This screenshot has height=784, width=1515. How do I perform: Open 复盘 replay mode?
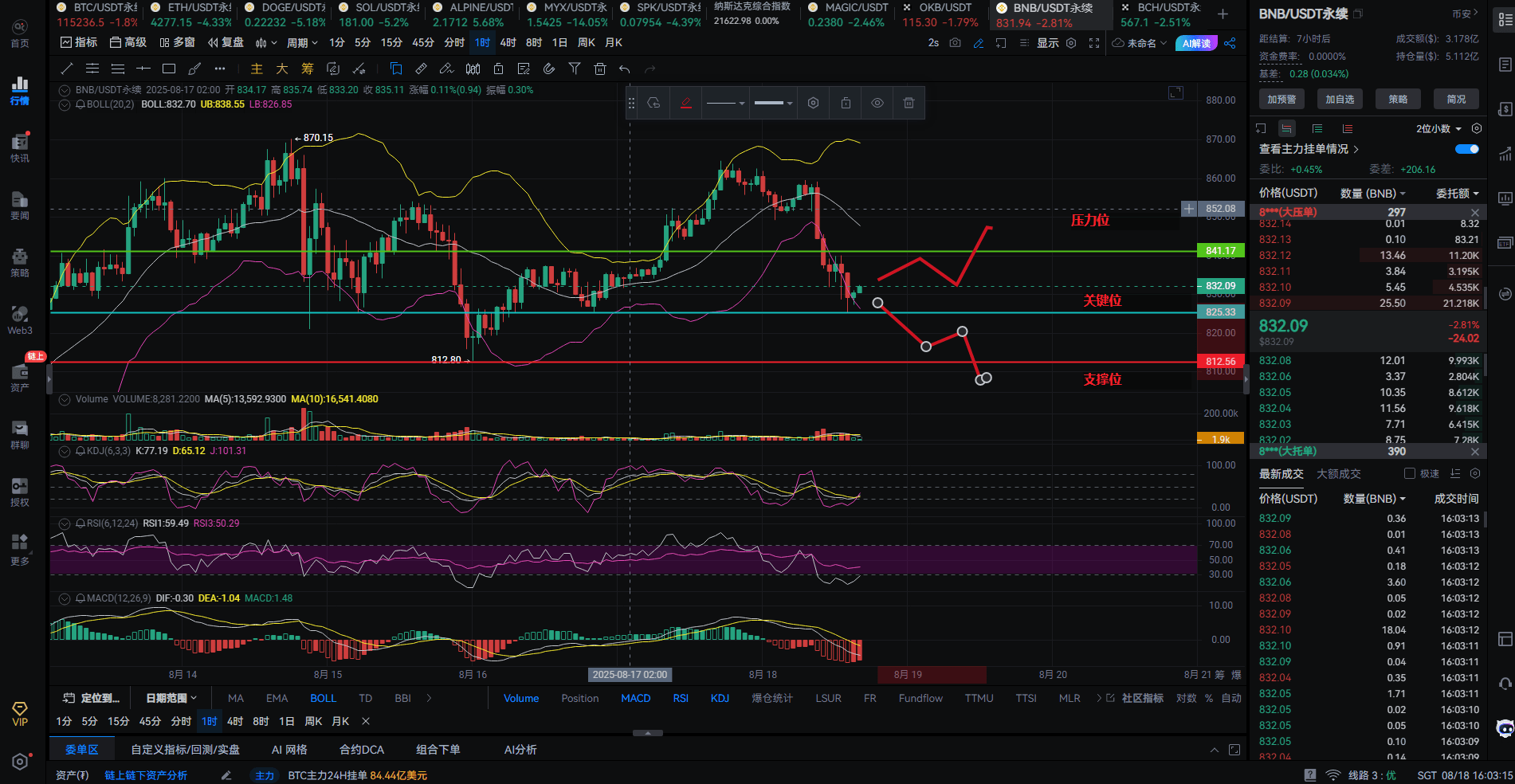point(226,42)
